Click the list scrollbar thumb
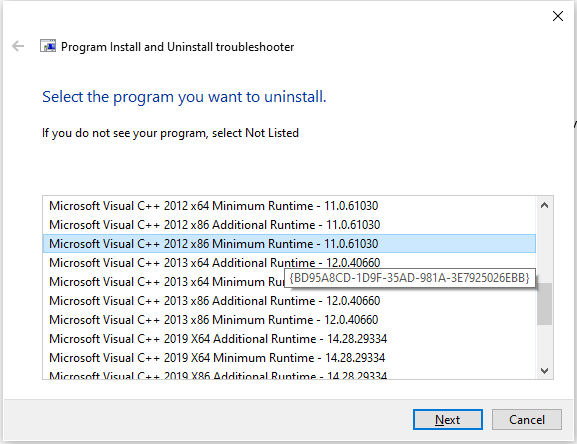This screenshot has height=444, width=577. [545, 304]
